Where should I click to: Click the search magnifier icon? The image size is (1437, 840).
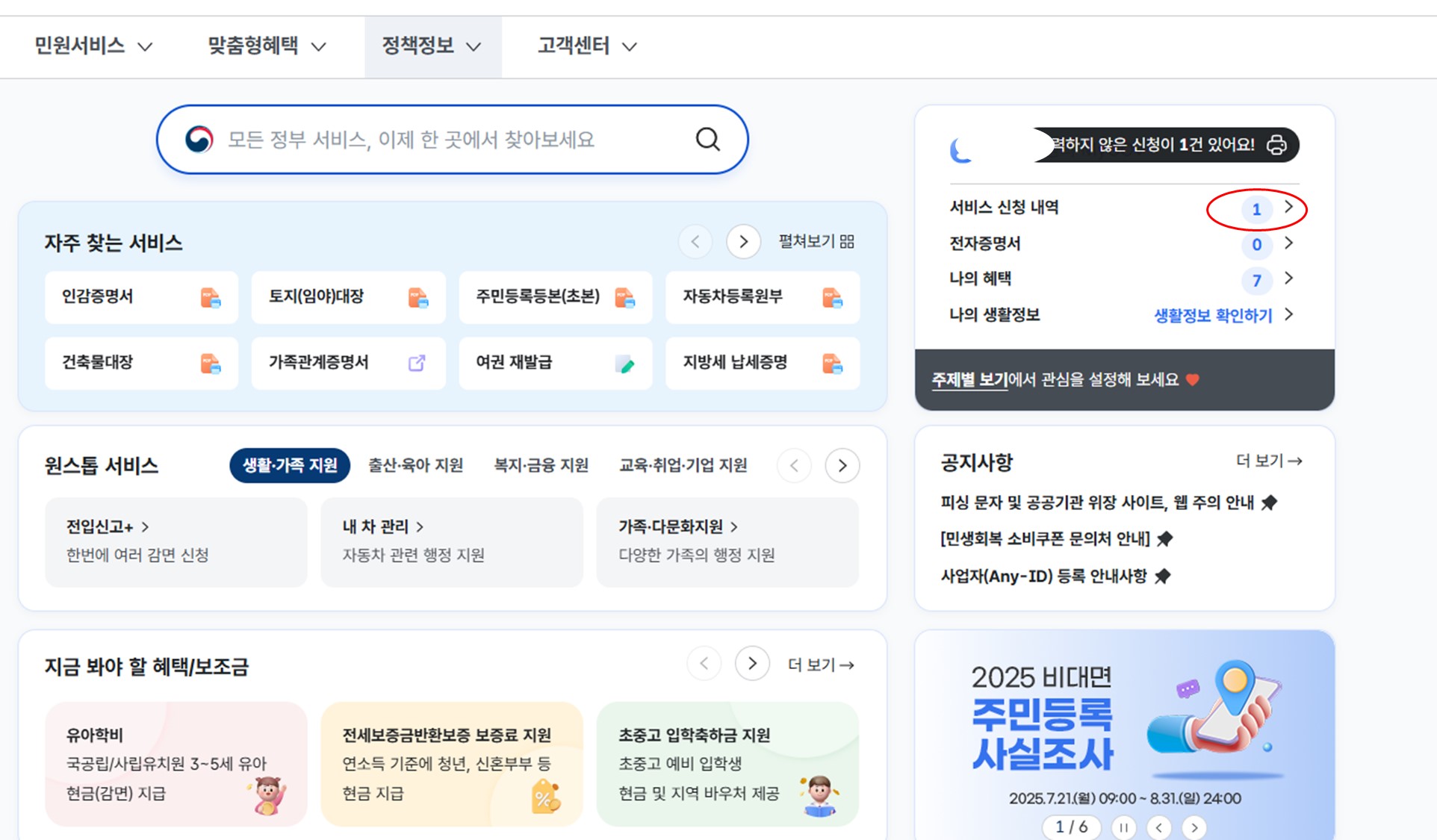707,139
